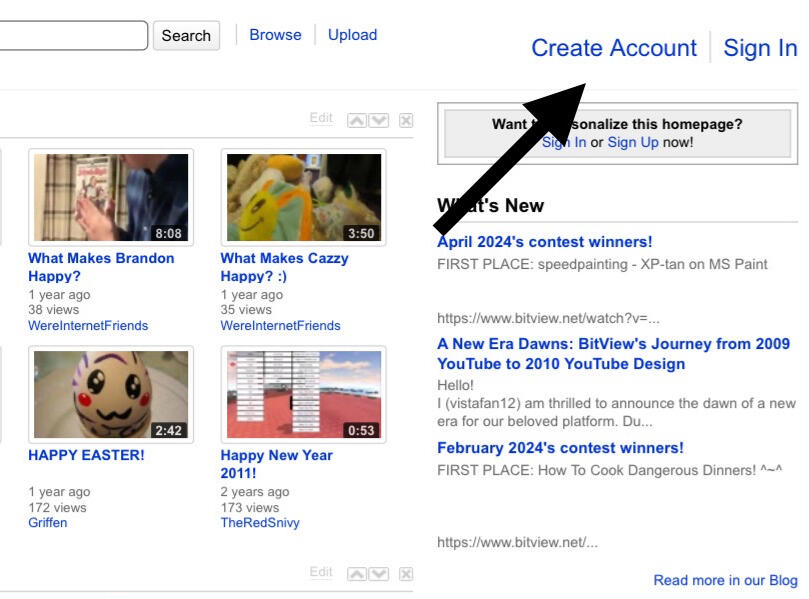Click Create Account in the header
Viewport: 809px width, 599px height.
tap(613, 48)
